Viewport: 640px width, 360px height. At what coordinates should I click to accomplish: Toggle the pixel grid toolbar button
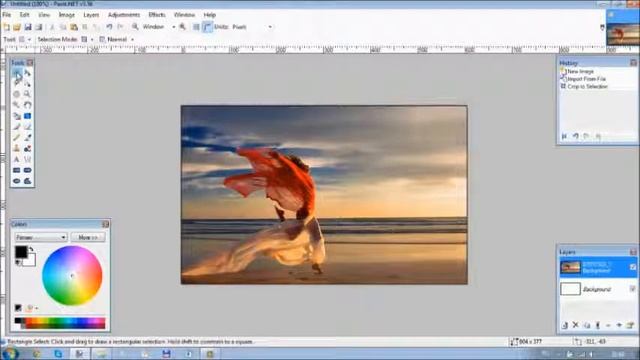coord(196,27)
